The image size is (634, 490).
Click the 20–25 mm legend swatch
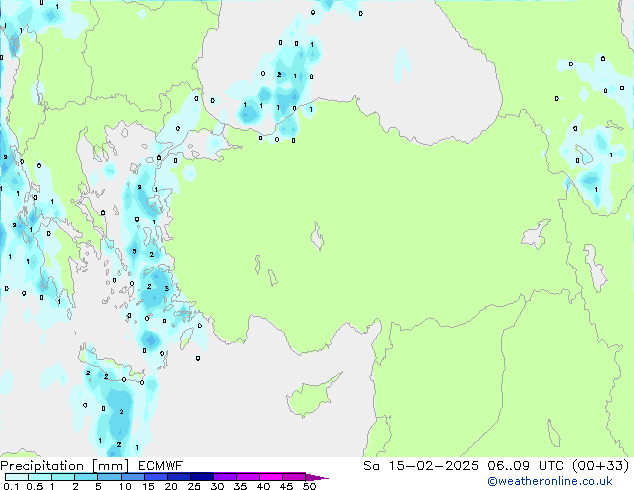[179, 477]
